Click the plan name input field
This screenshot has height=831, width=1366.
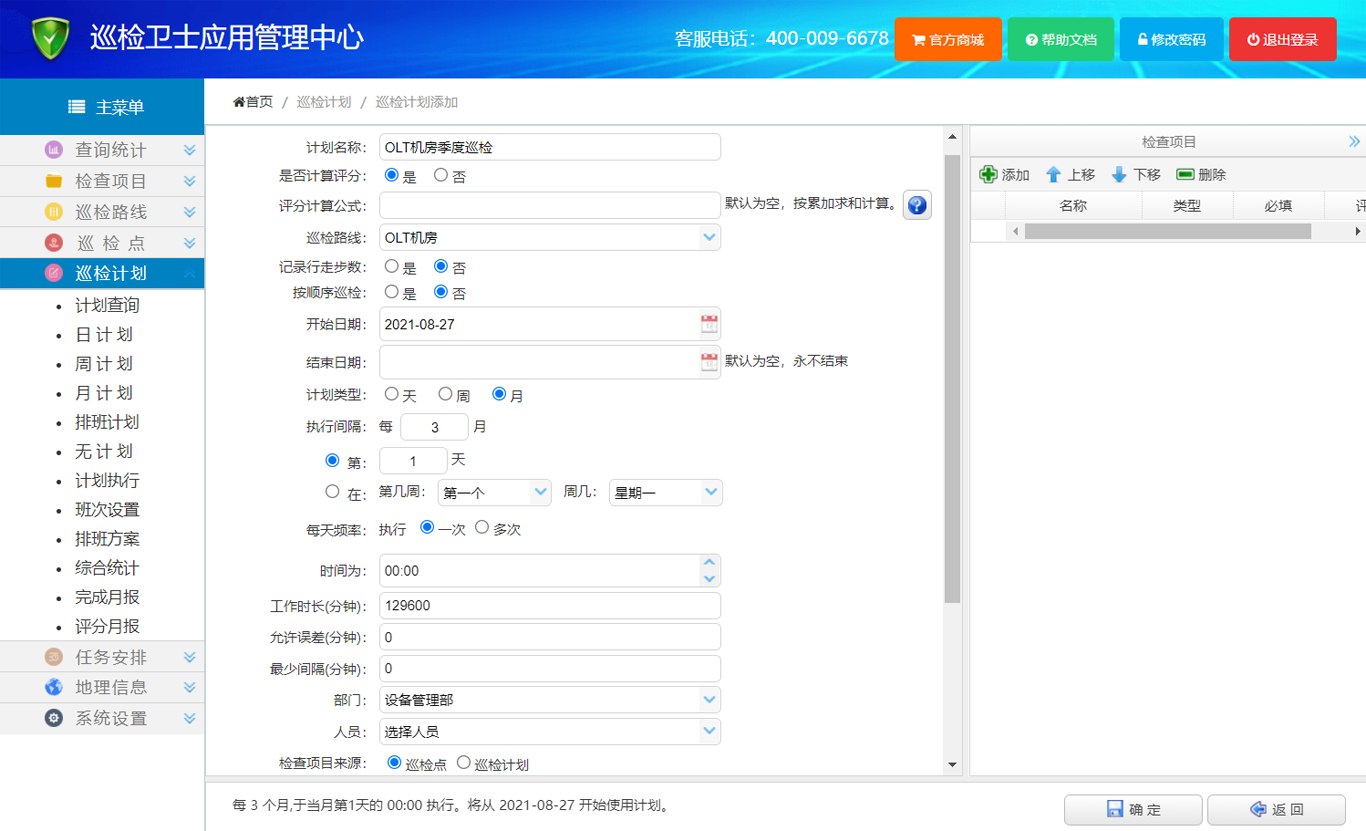(x=550, y=147)
